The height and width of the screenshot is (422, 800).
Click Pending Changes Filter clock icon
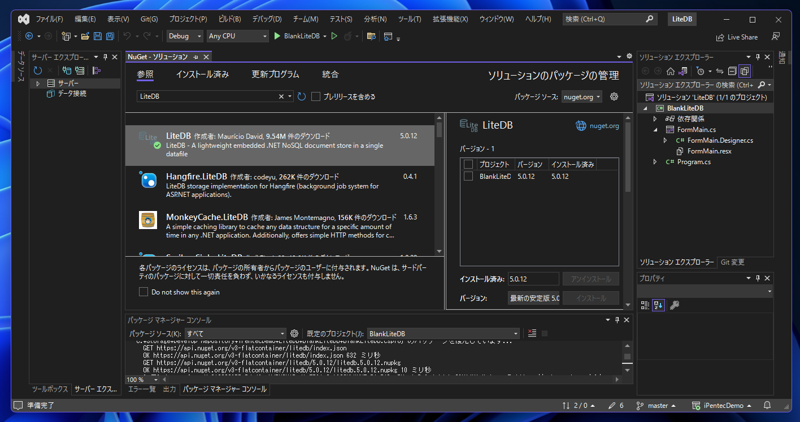coord(701,71)
